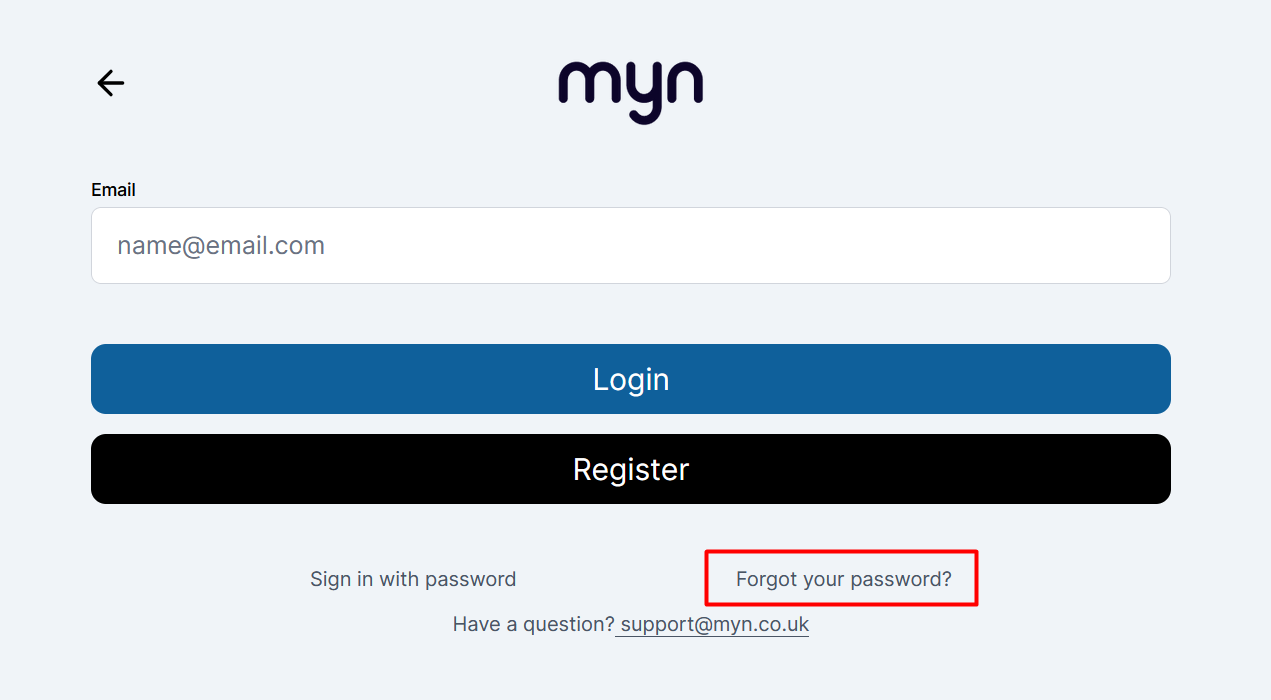Click the back arrow icon

coord(110,83)
